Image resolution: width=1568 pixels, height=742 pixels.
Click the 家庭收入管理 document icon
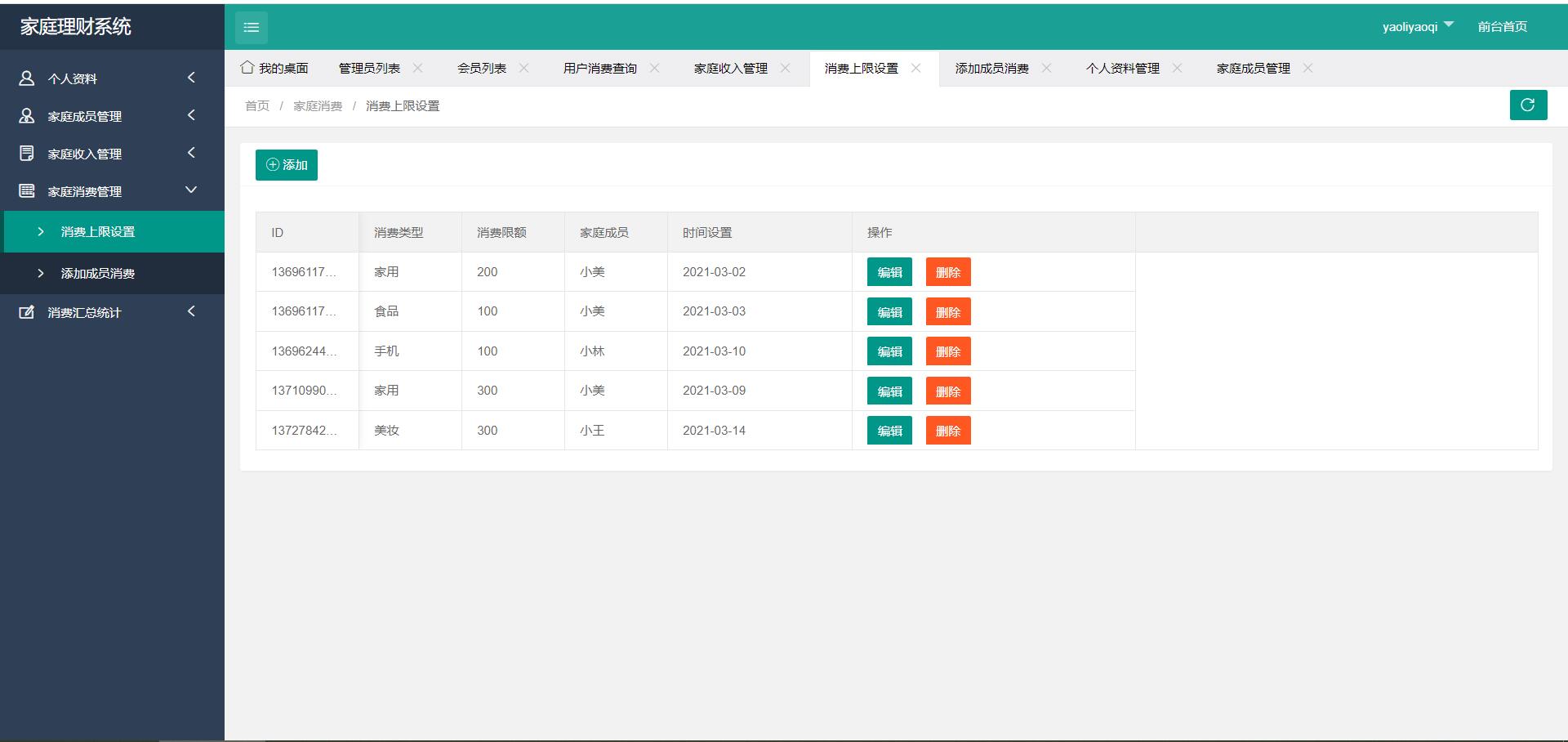click(27, 154)
